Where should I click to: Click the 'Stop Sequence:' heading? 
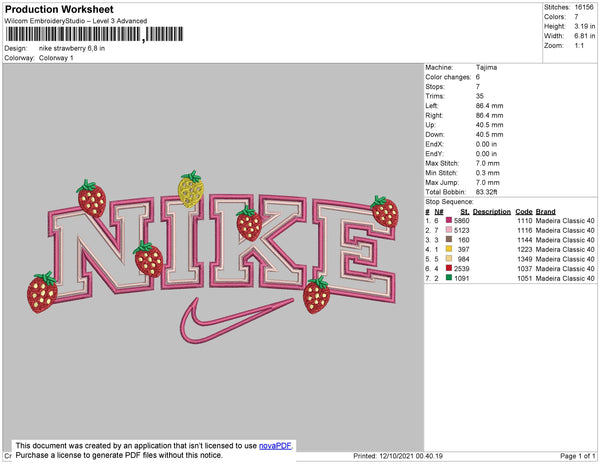(x=449, y=202)
